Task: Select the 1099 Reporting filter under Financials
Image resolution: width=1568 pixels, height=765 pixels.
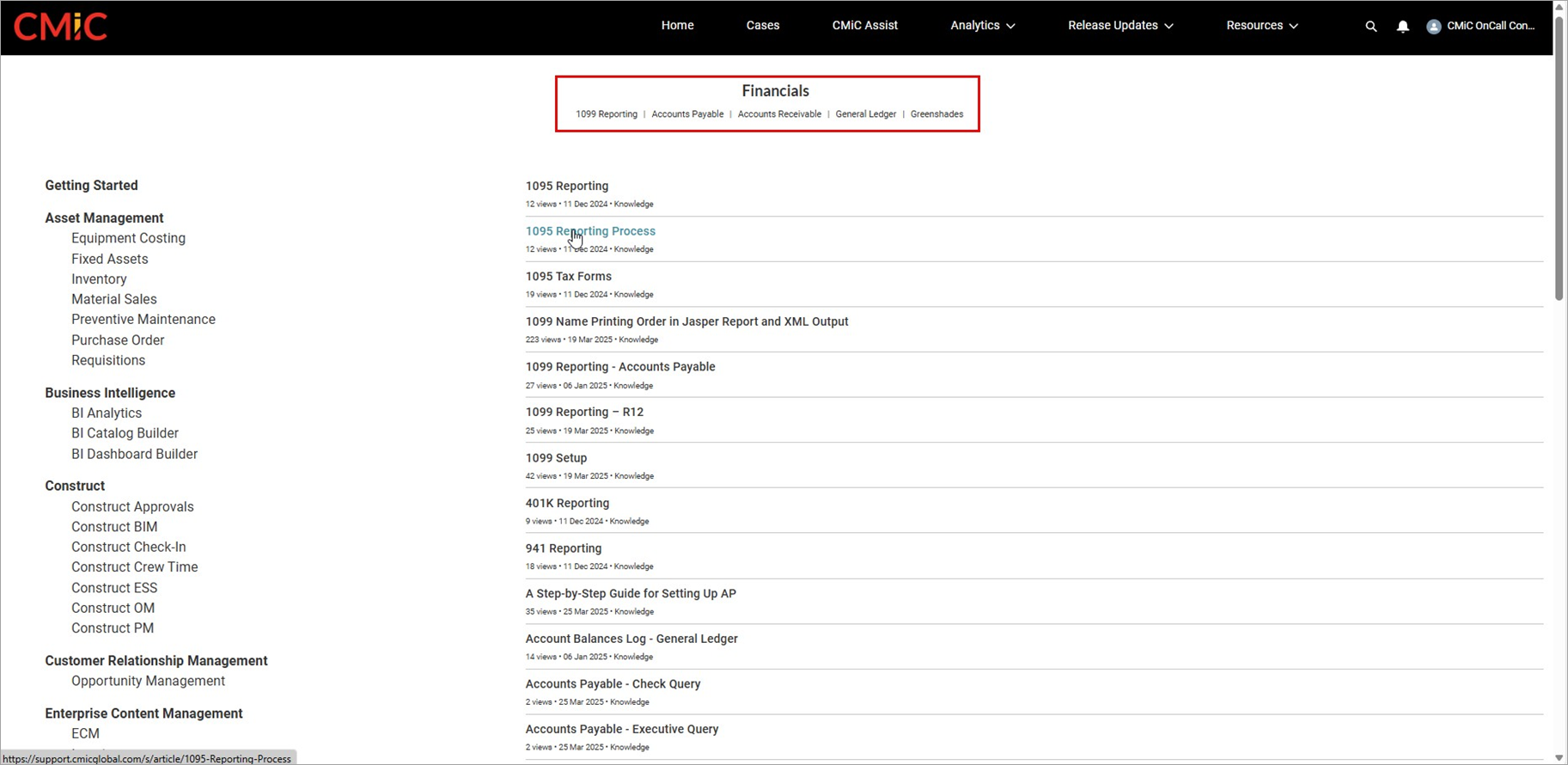Action: pos(607,114)
